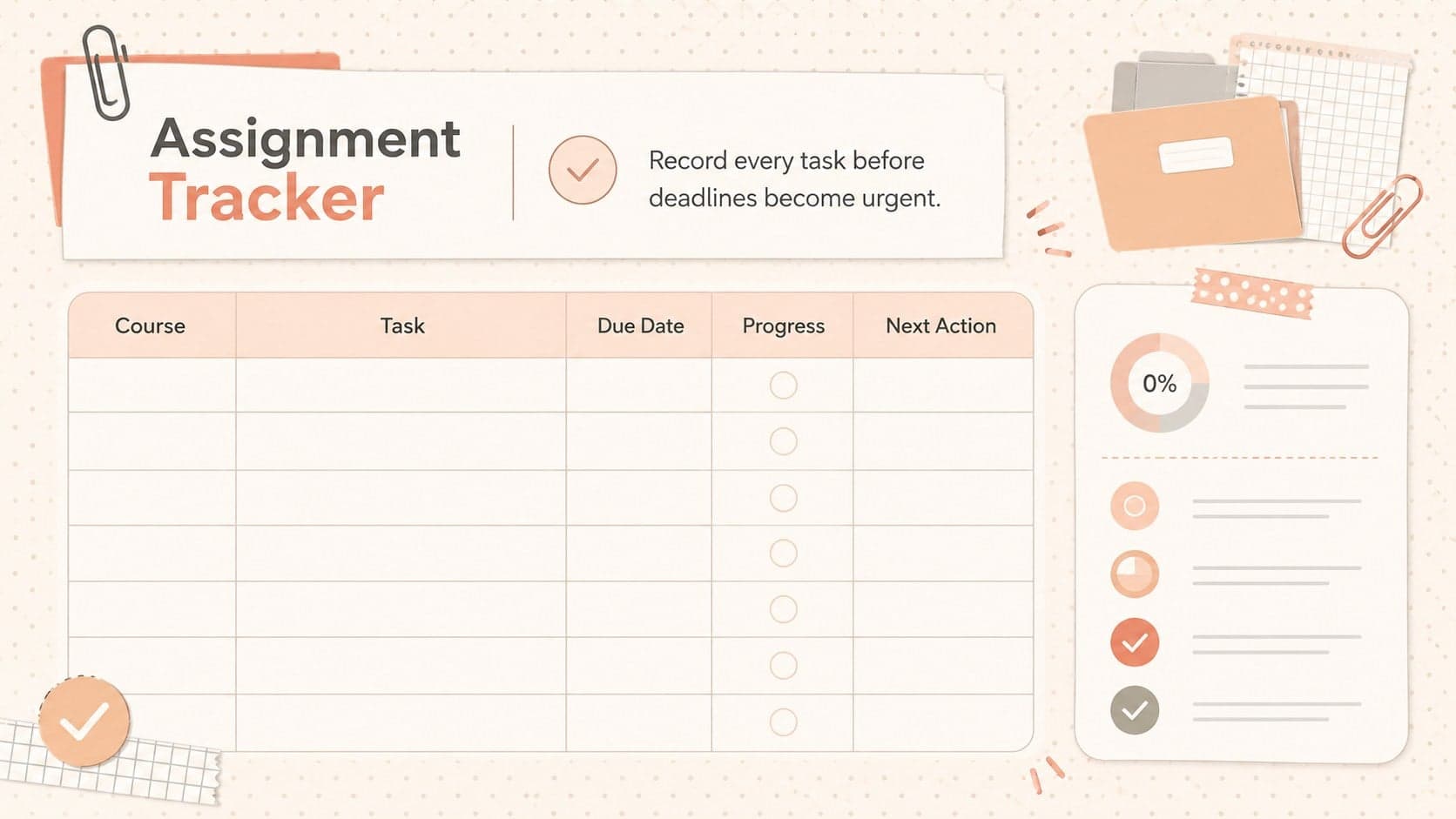Toggle the progress circle in the sixth table row
The height and width of the screenshot is (819, 1456).
pyautogui.click(x=784, y=666)
